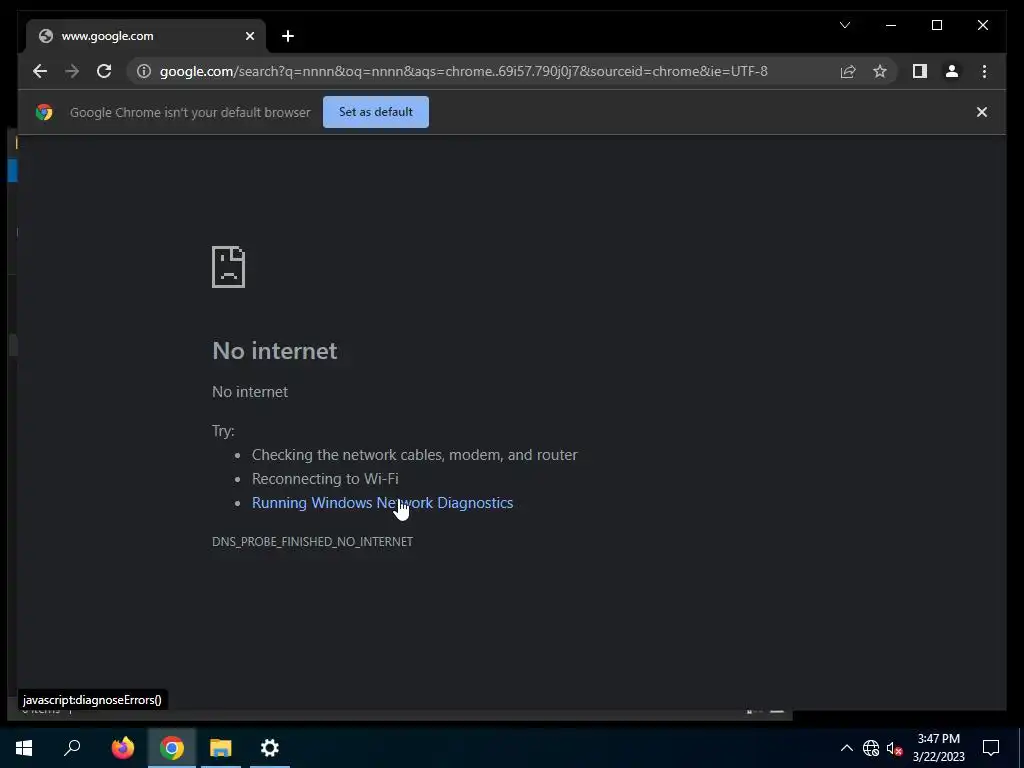Click the sad page error icon

[x=229, y=267]
